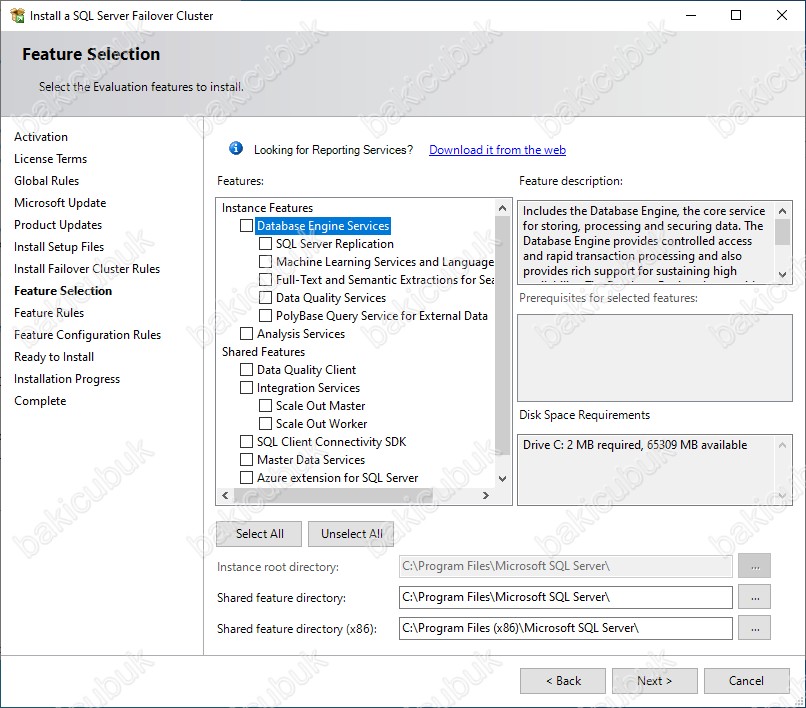Enable the Master Data Services checkbox
Image resolution: width=806 pixels, height=708 pixels.
point(247,460)
